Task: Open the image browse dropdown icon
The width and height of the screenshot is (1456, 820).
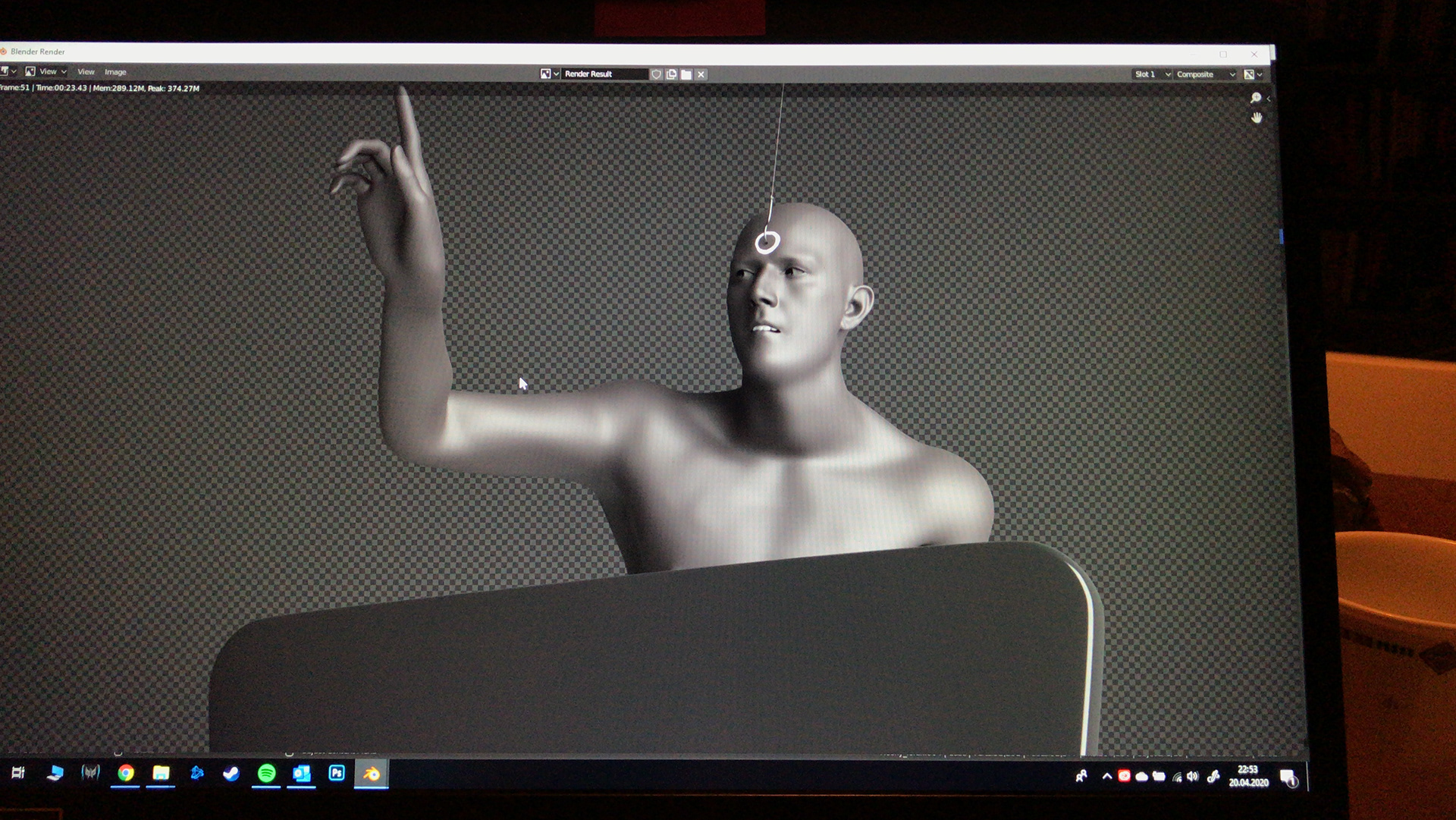Action: coord(550,74)
